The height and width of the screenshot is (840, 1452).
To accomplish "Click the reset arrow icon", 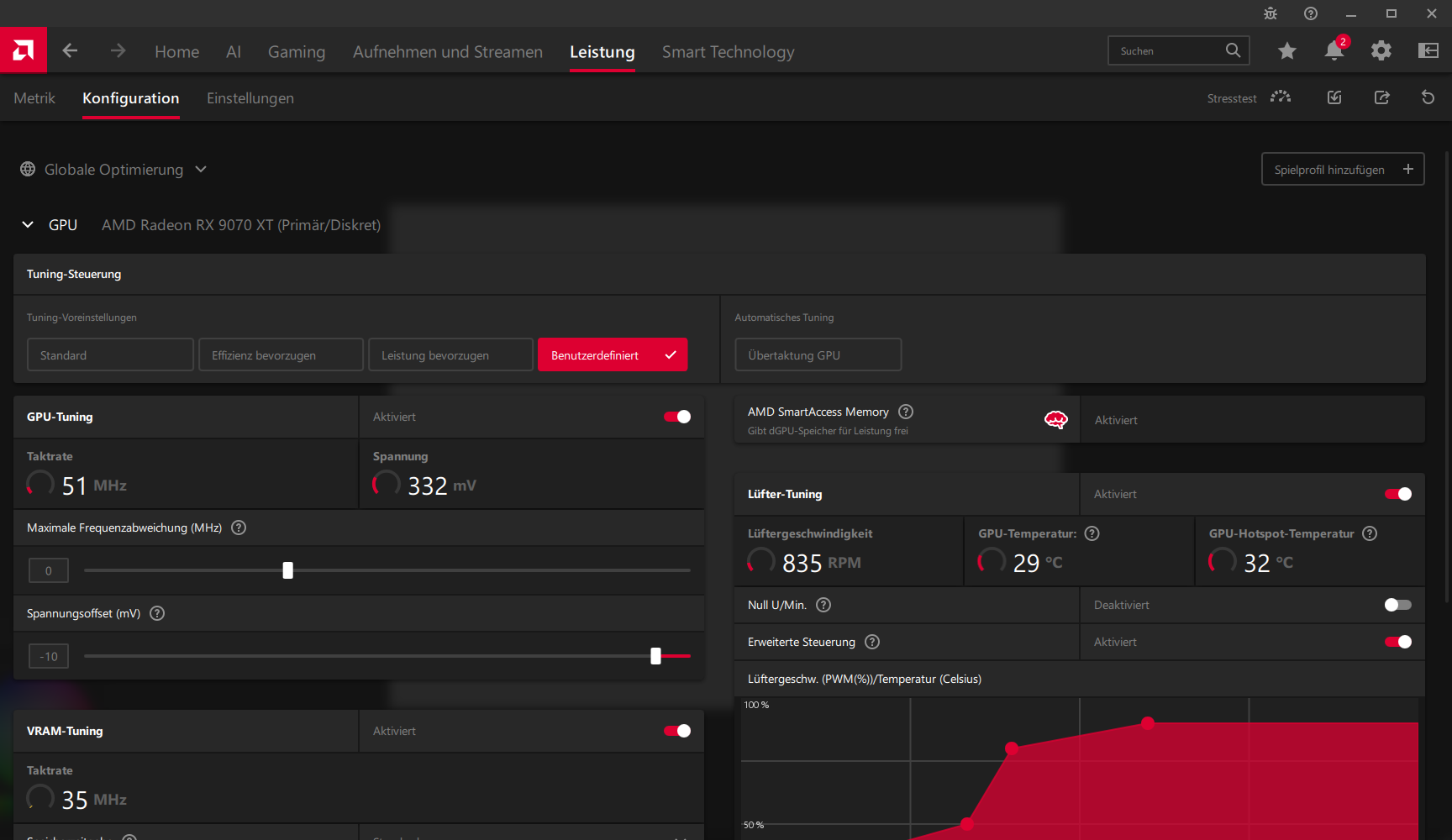I will pos(1428,97).
